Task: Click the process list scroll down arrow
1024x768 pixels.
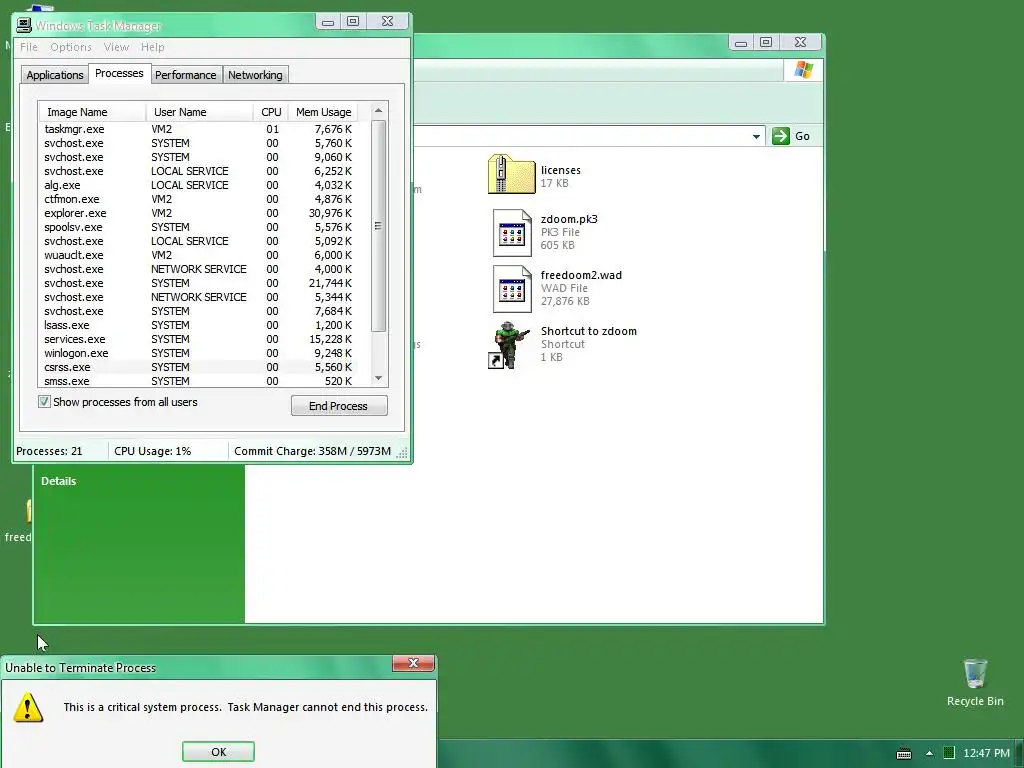Action: (x=378, y=378)
